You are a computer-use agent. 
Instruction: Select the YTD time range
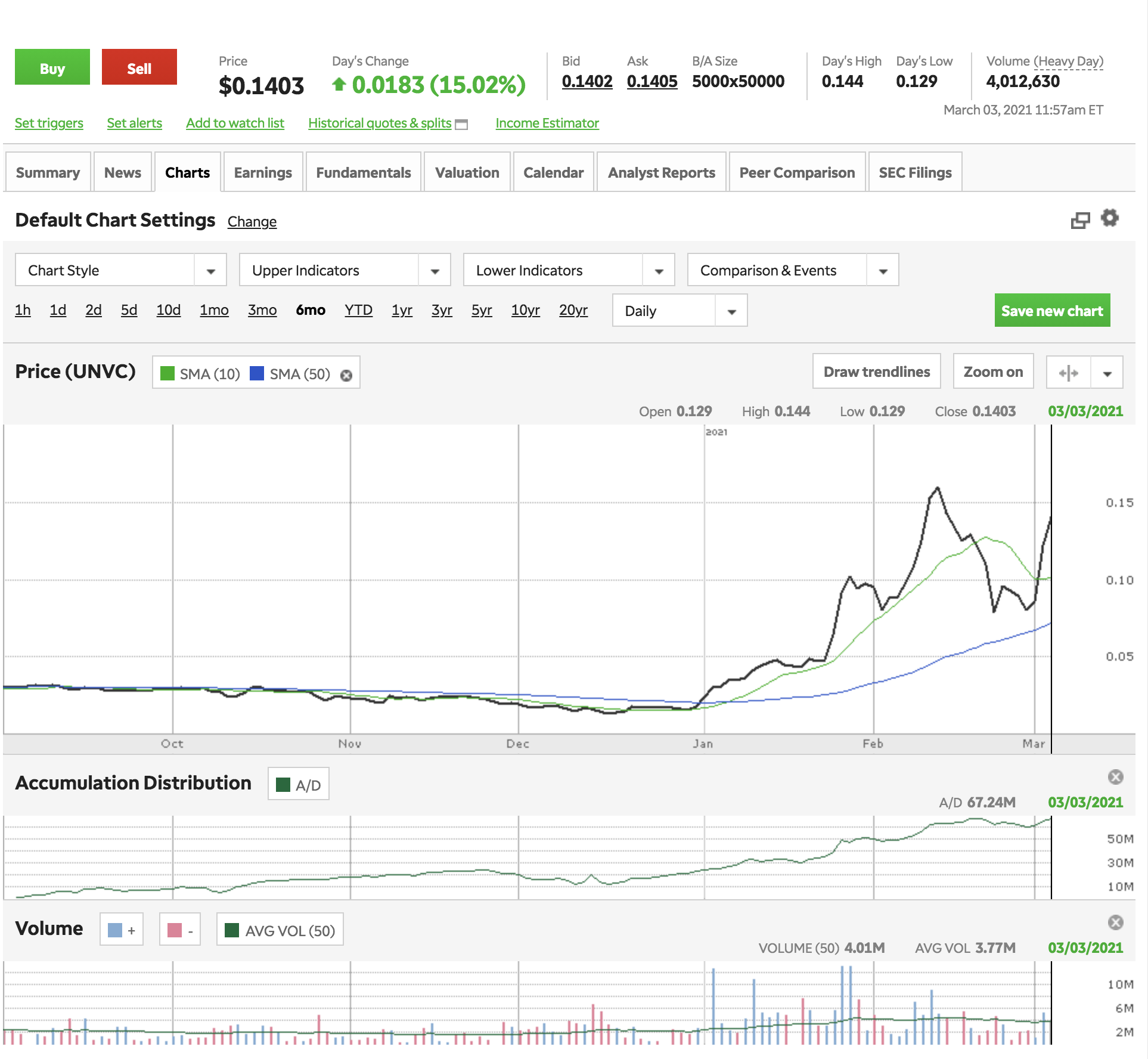358,310
